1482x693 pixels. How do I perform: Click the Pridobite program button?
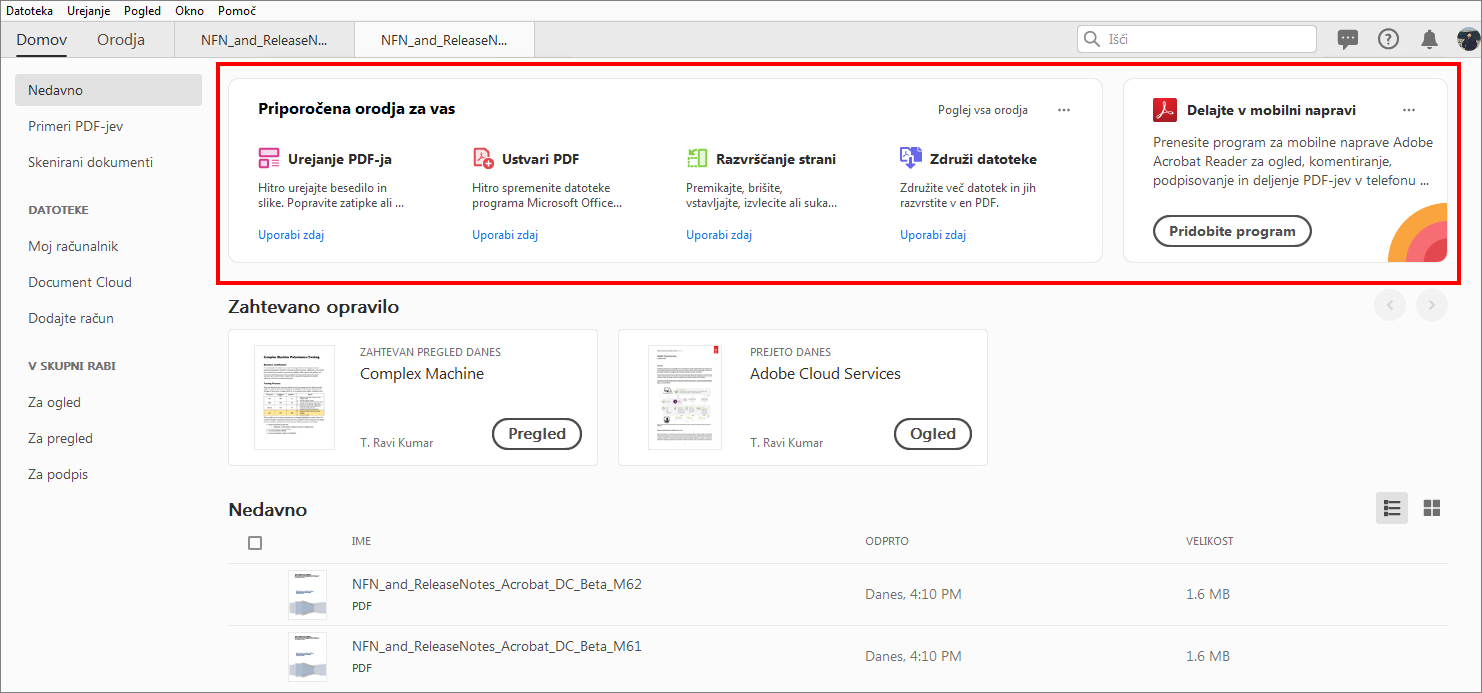pos(1232,231)
